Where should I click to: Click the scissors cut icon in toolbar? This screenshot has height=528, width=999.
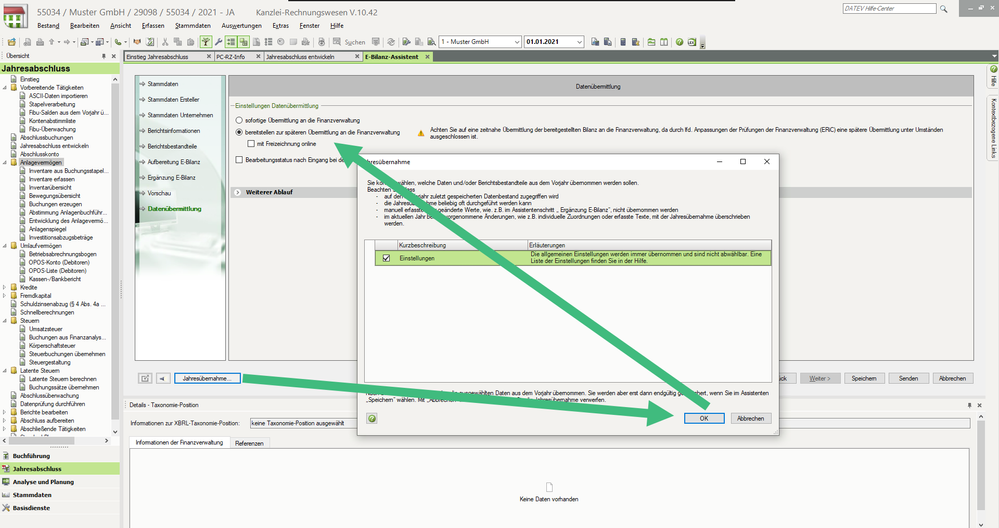(x=164, y=42)
